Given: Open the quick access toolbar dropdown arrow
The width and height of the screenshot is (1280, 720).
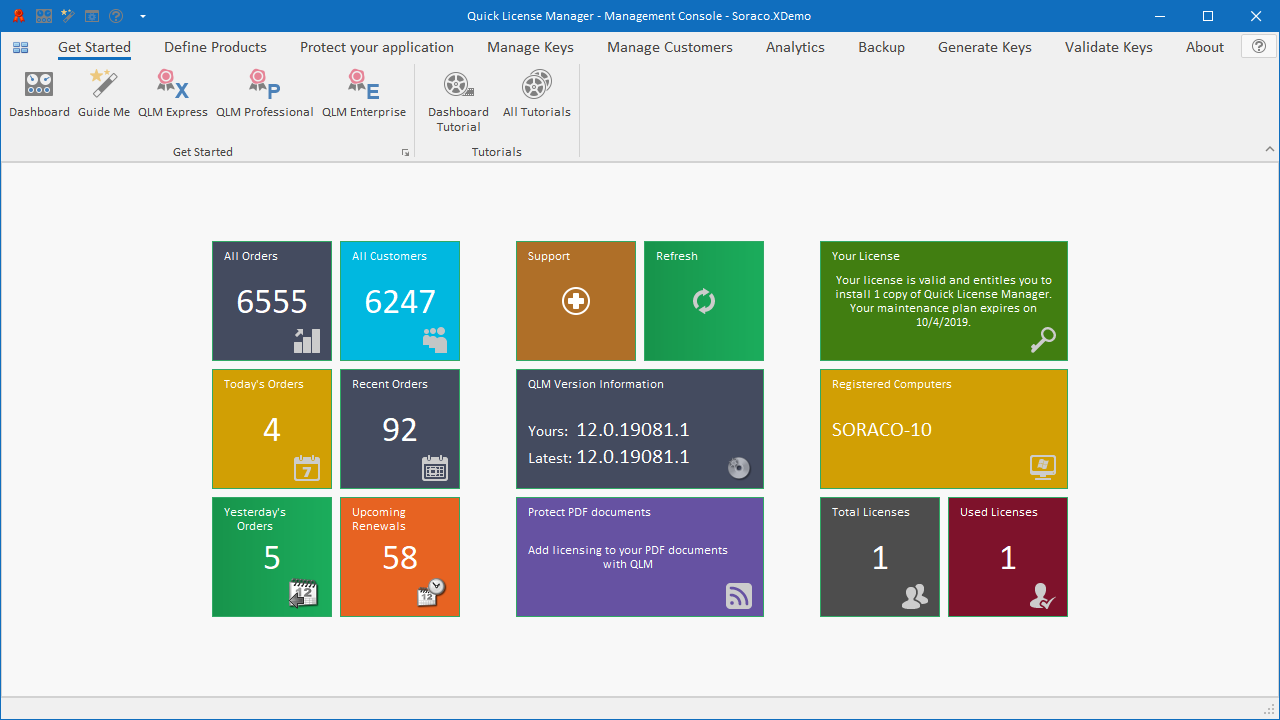Looking at the screenshot, I should (143, 17).
